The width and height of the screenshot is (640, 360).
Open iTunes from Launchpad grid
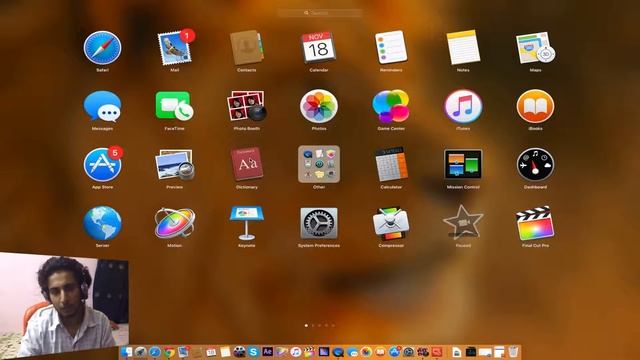point(463,106)
